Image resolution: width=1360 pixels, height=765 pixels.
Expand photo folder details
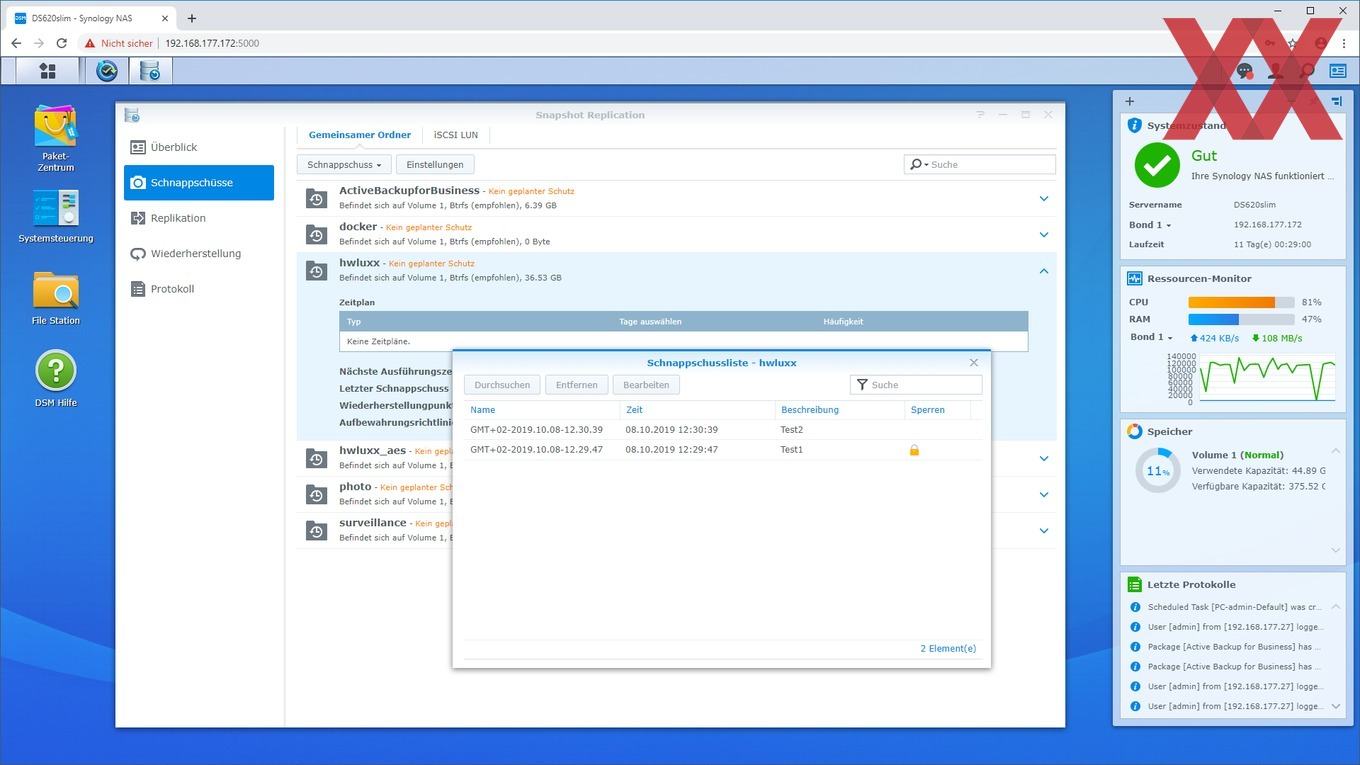point(1043,494)
